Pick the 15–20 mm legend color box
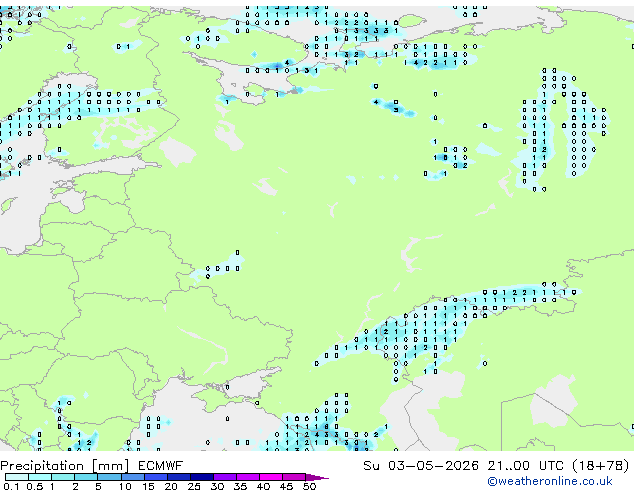Screen dimensions: 634x490 [156, 477]
